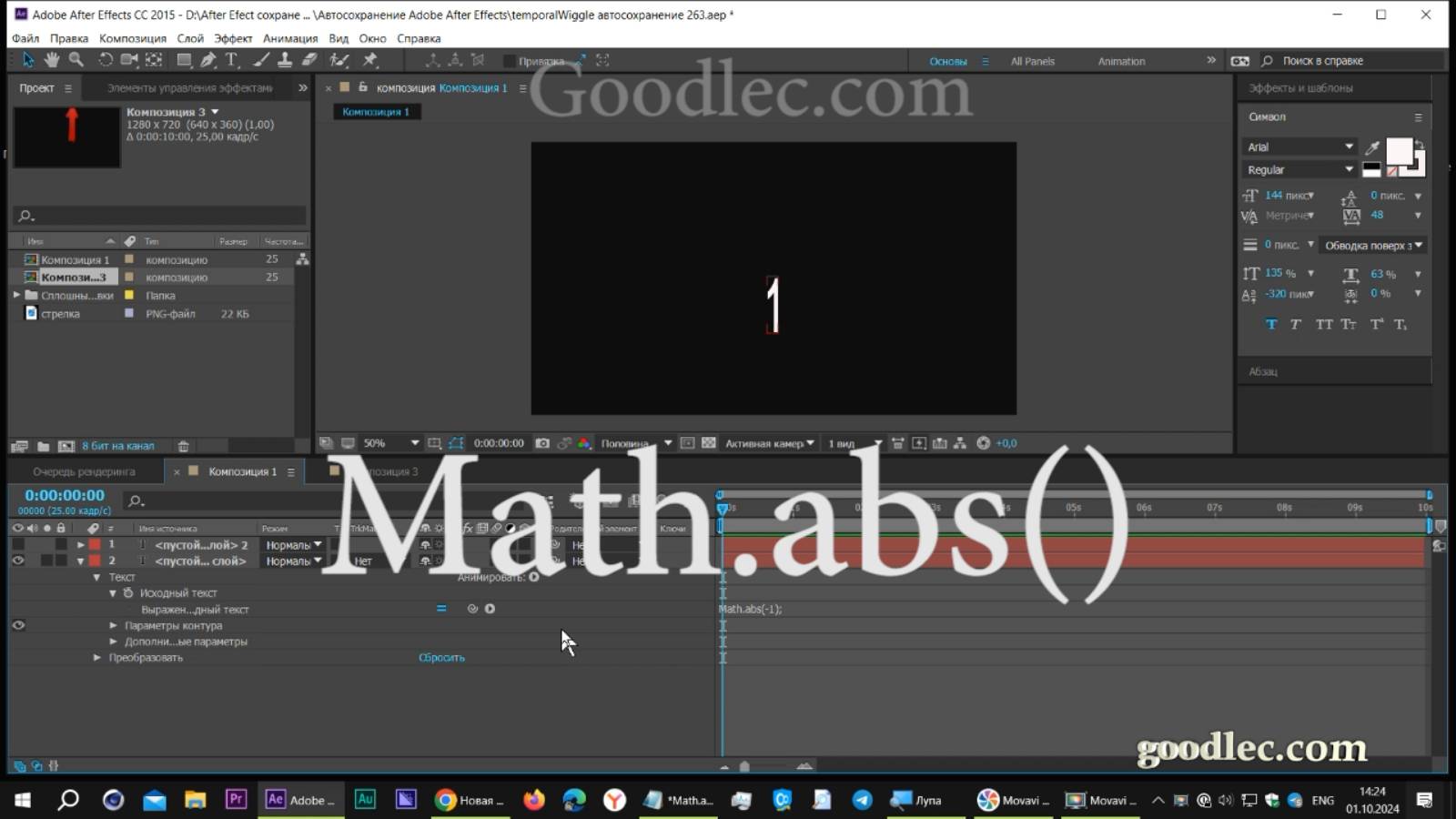Image resolution: width=1456 pixels, height=819 pixels.
Task: Select the Pen tool
Action: point(208,60)
